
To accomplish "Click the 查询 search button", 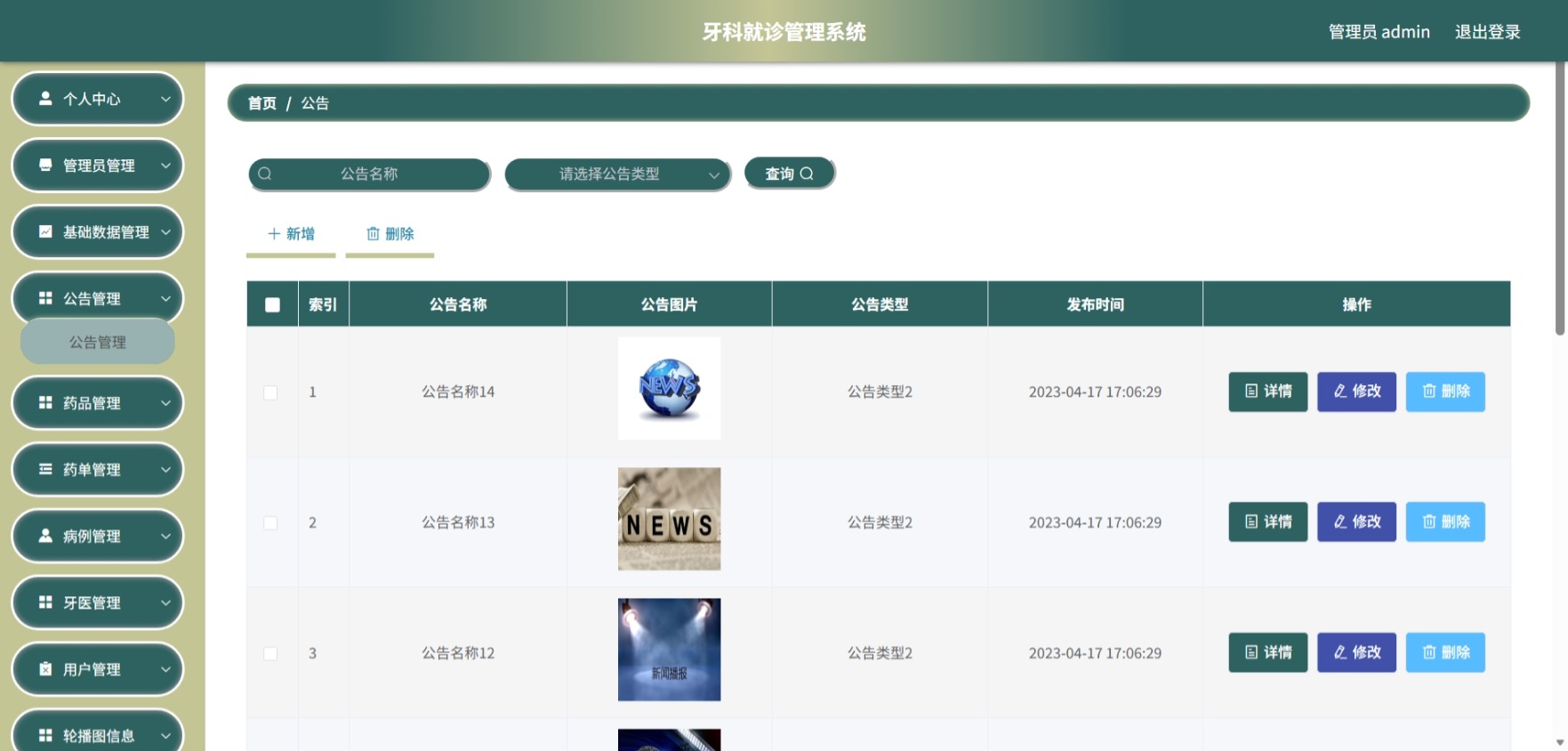I will coord(790,174).
